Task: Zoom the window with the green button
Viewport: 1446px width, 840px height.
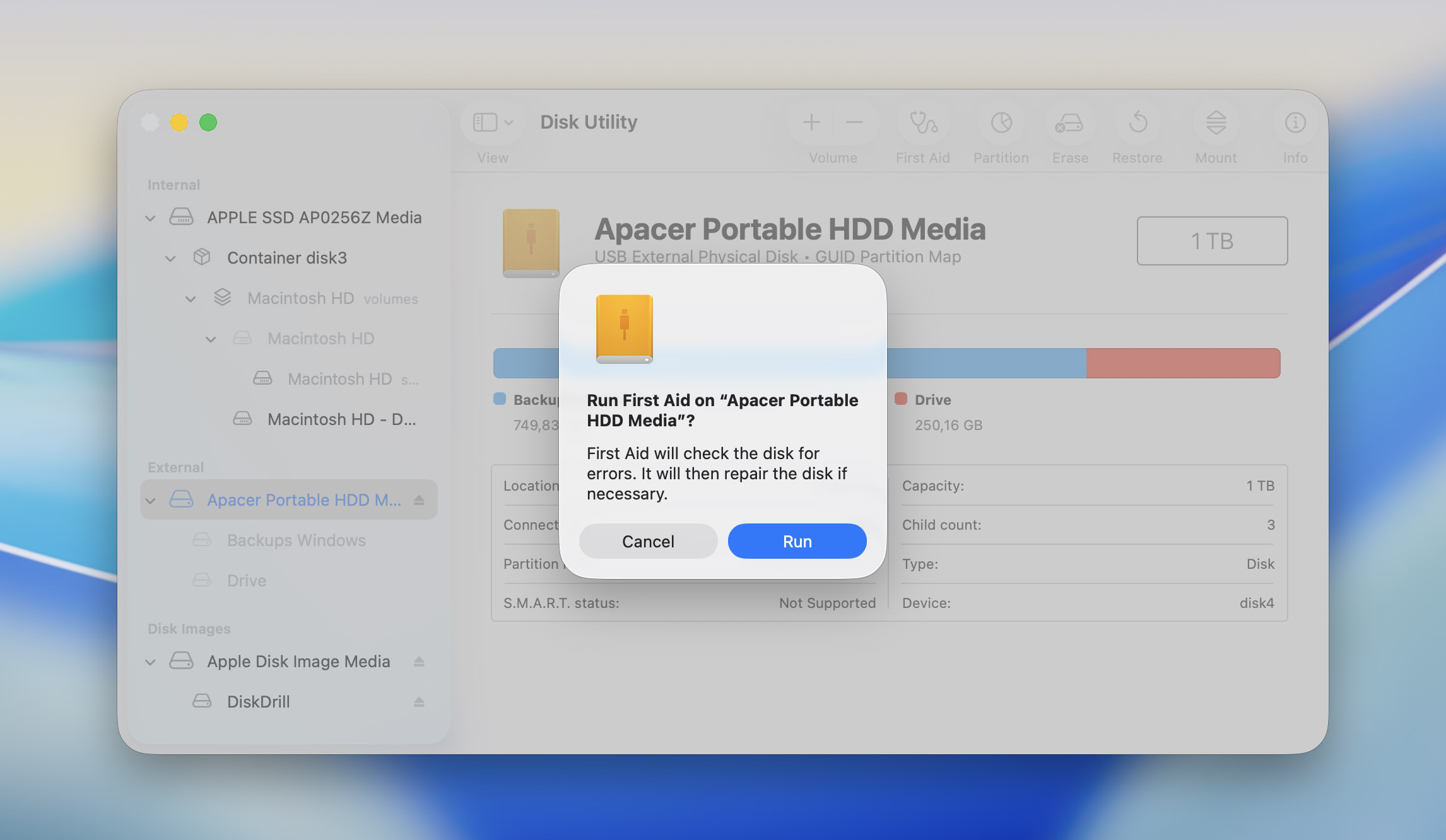Action: (x=208, y=122)
